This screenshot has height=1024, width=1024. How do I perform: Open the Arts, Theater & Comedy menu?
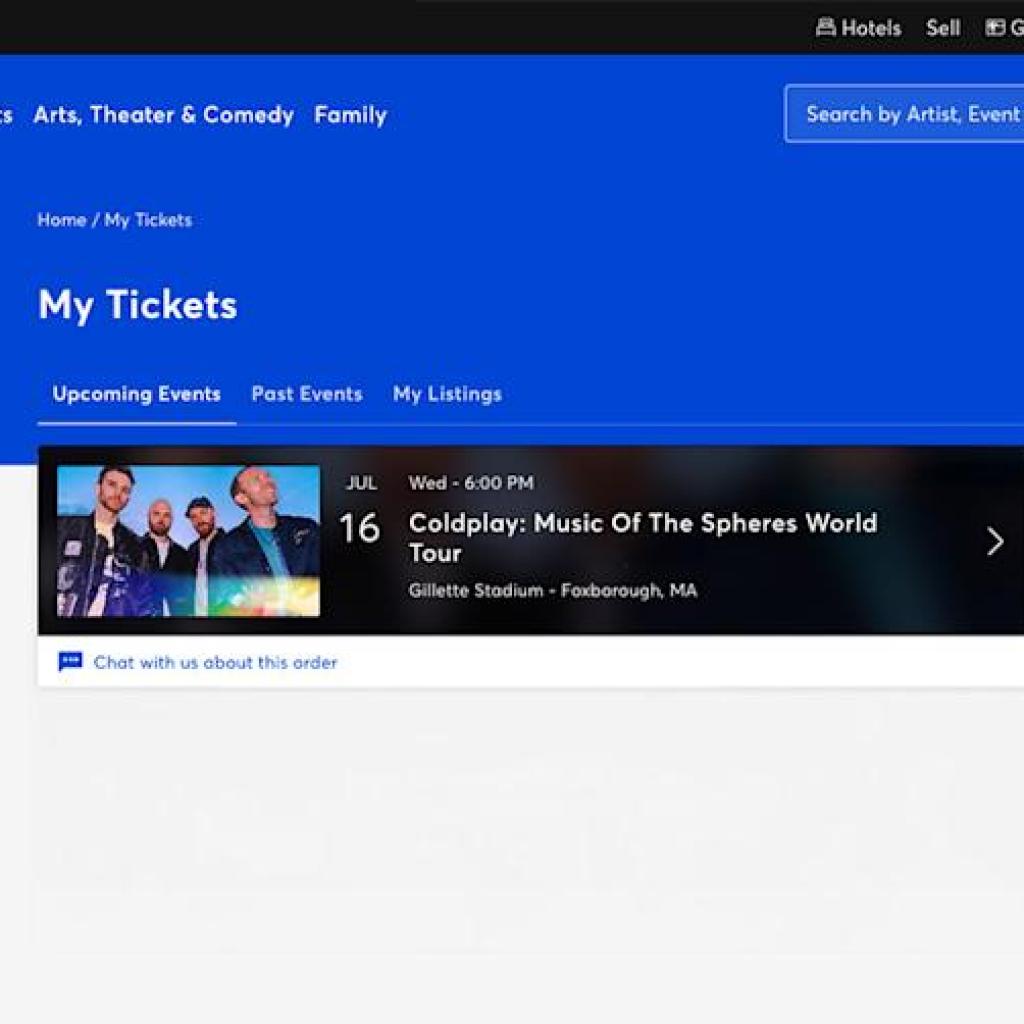(164, 115)
